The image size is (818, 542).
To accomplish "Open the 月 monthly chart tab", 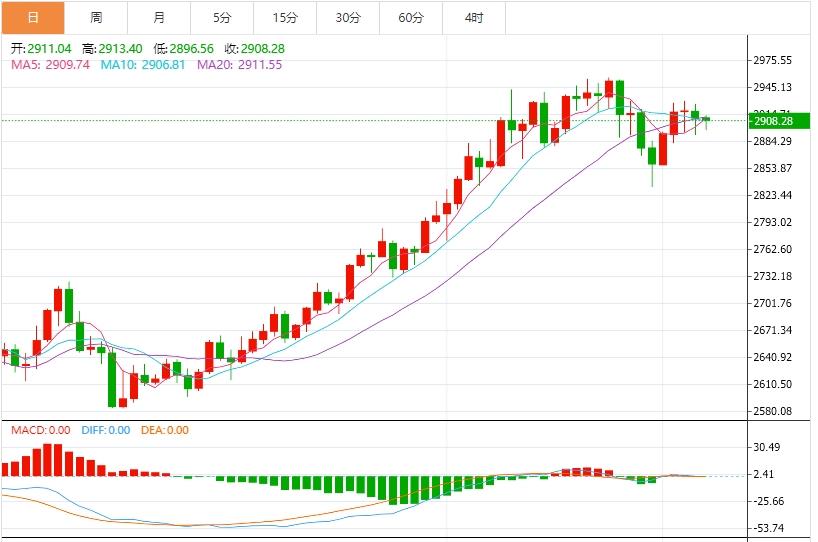I will (159, 17).
